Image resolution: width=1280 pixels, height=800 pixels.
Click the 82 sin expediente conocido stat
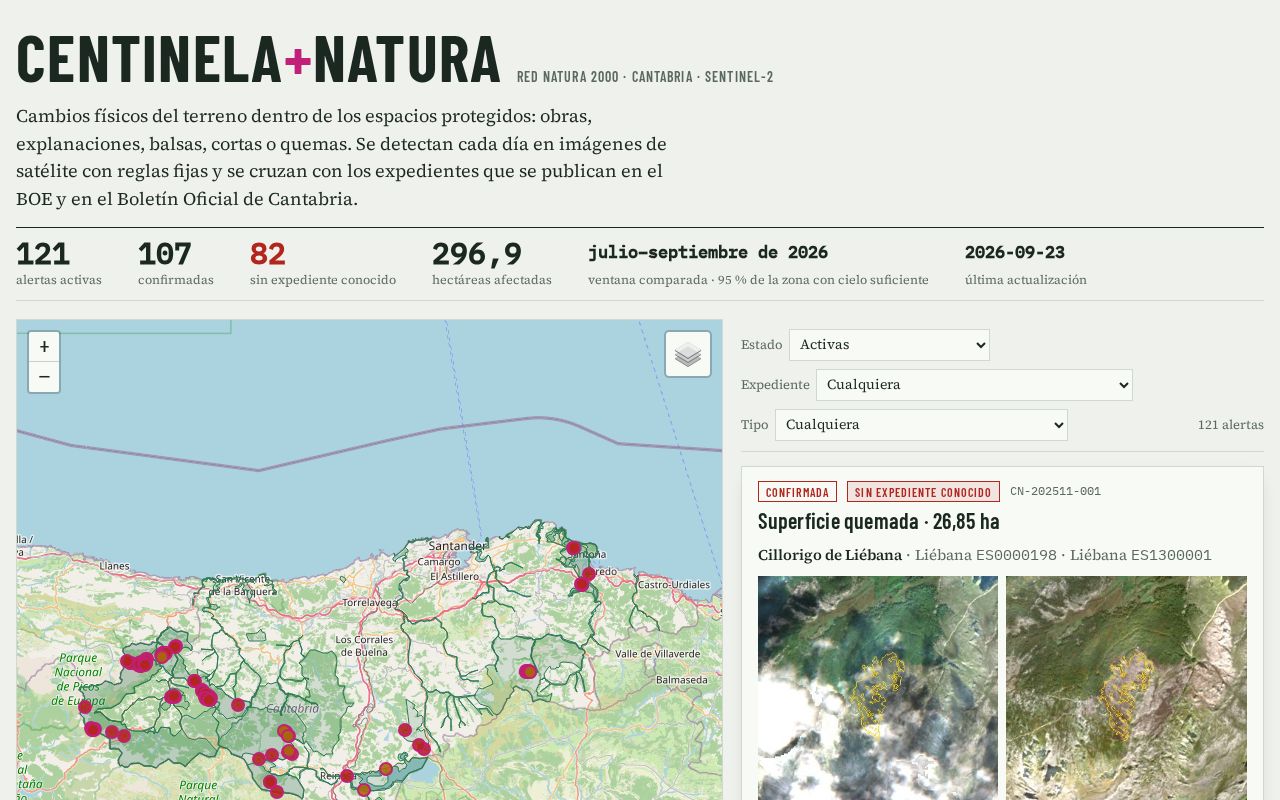[x=322, y=264]
